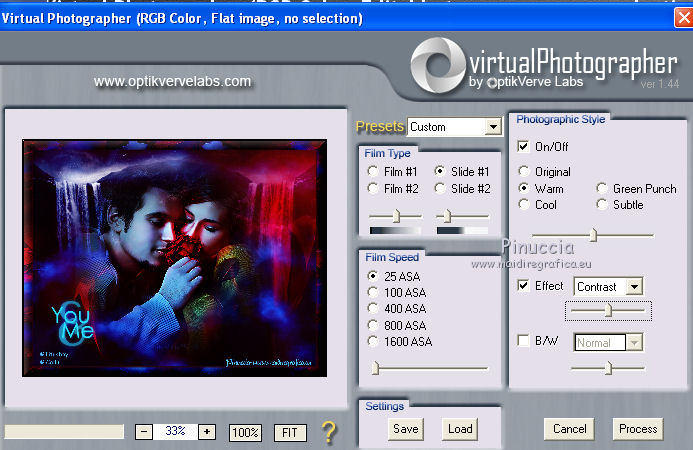693x450 pixels.
Task: Click the minus zoom out button
Action: [144, 432]
